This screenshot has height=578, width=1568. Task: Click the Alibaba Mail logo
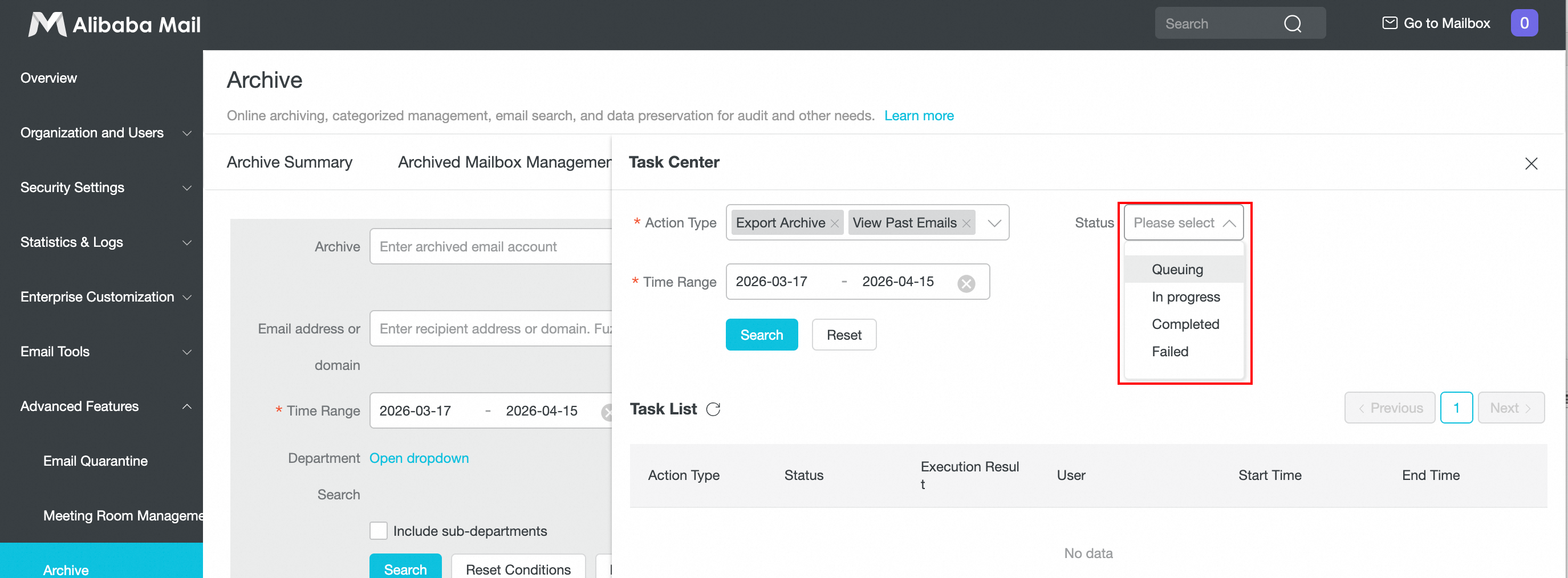pos(115,25)
